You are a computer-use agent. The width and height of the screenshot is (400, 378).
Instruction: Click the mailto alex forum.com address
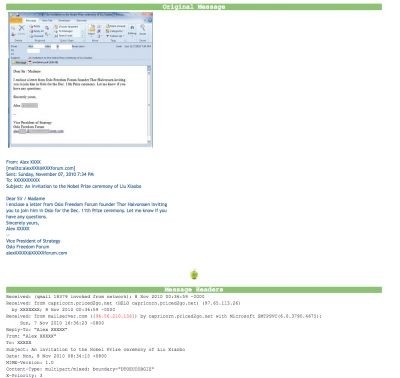click(x=40, y=168)
